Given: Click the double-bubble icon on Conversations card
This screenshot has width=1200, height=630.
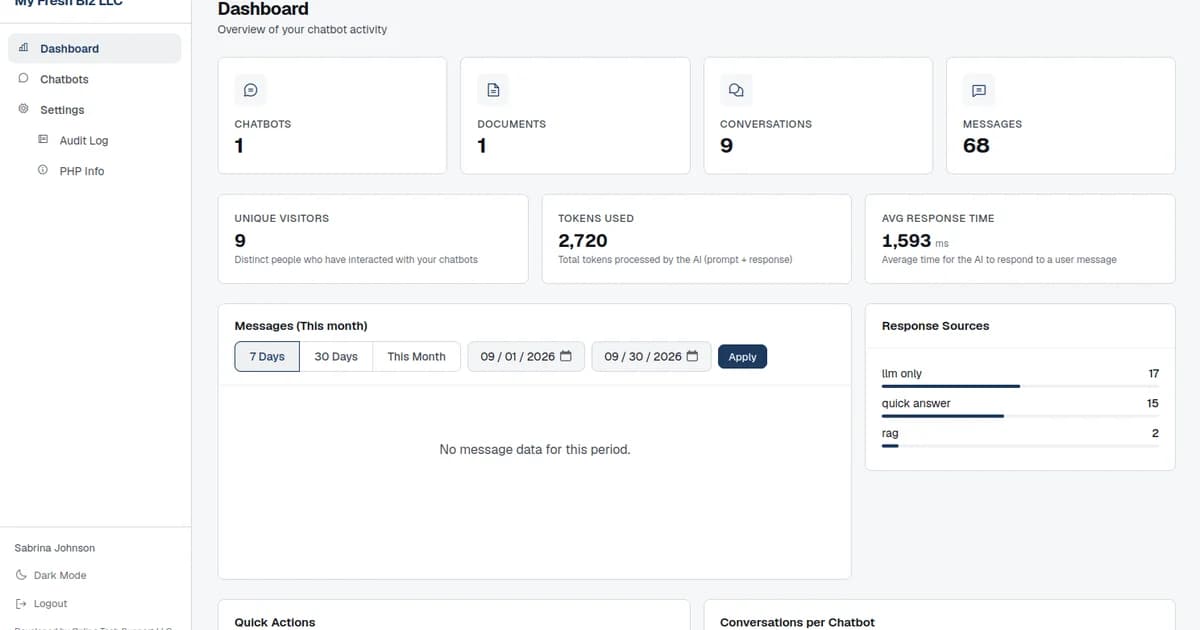Looking at the screenshot, I should coord(736,90).
